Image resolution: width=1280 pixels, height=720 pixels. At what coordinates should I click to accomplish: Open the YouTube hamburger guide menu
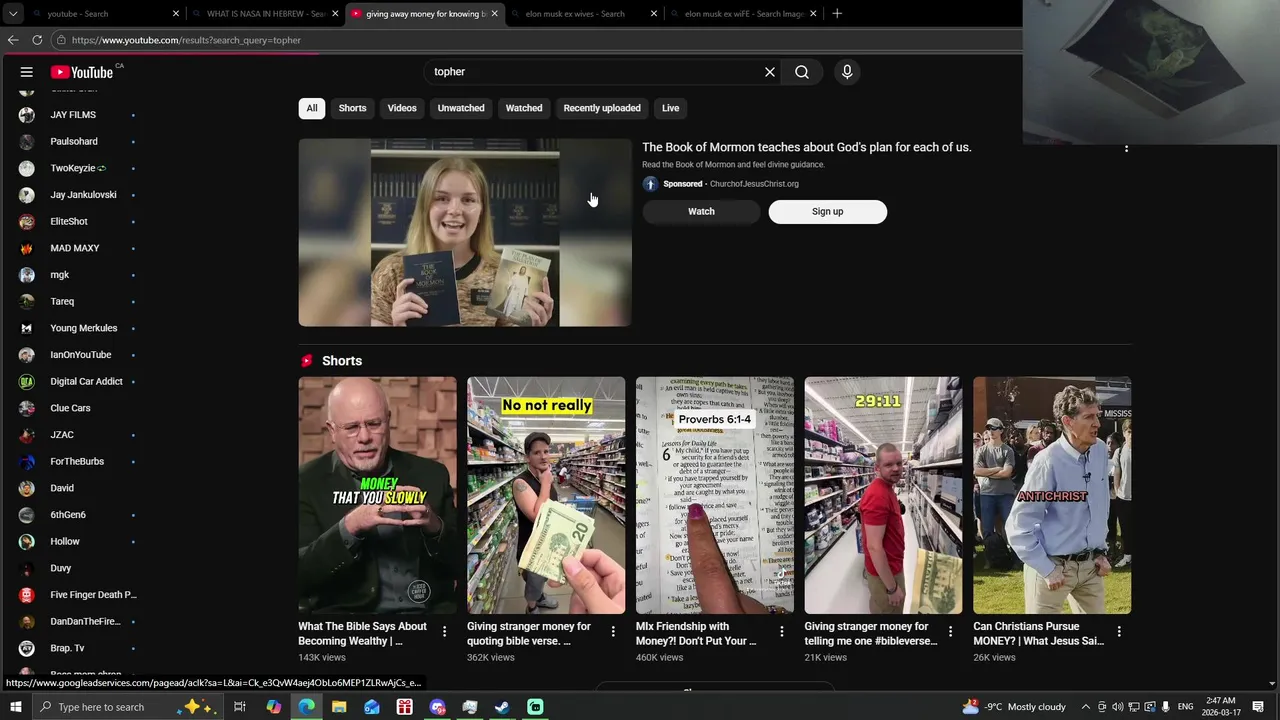pos(27,72)
